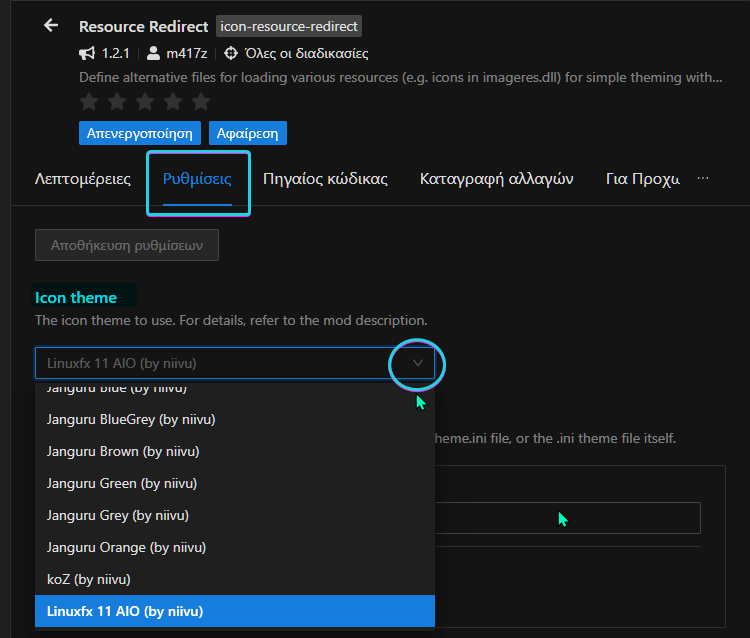Click the Απενεργοποίηση button
Screen dimensions: 750x638
coord(140,133)
